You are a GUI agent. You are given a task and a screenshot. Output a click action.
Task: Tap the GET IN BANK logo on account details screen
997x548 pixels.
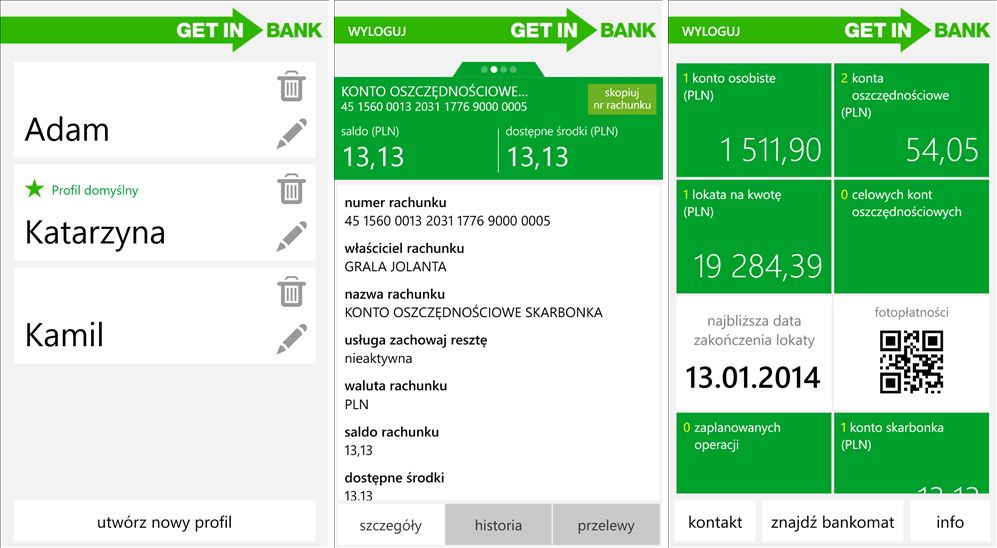(583, 30)
